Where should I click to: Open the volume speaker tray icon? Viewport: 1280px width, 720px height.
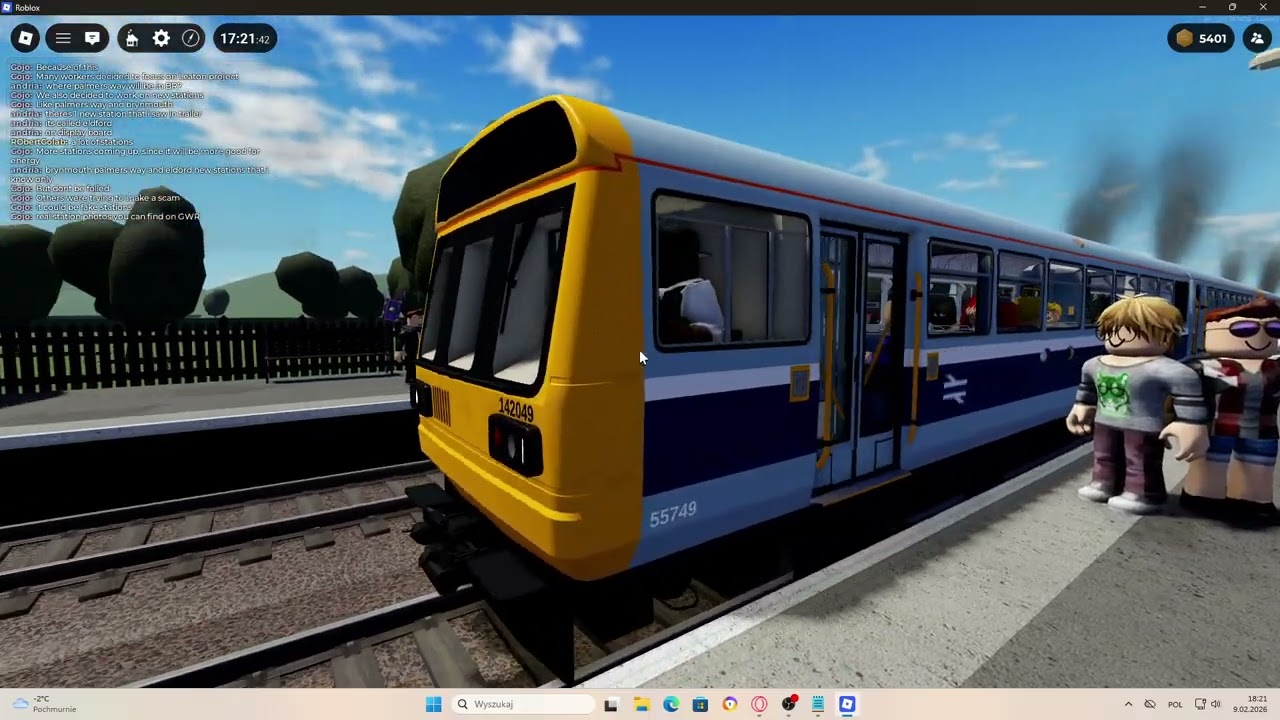(1216, 704)
